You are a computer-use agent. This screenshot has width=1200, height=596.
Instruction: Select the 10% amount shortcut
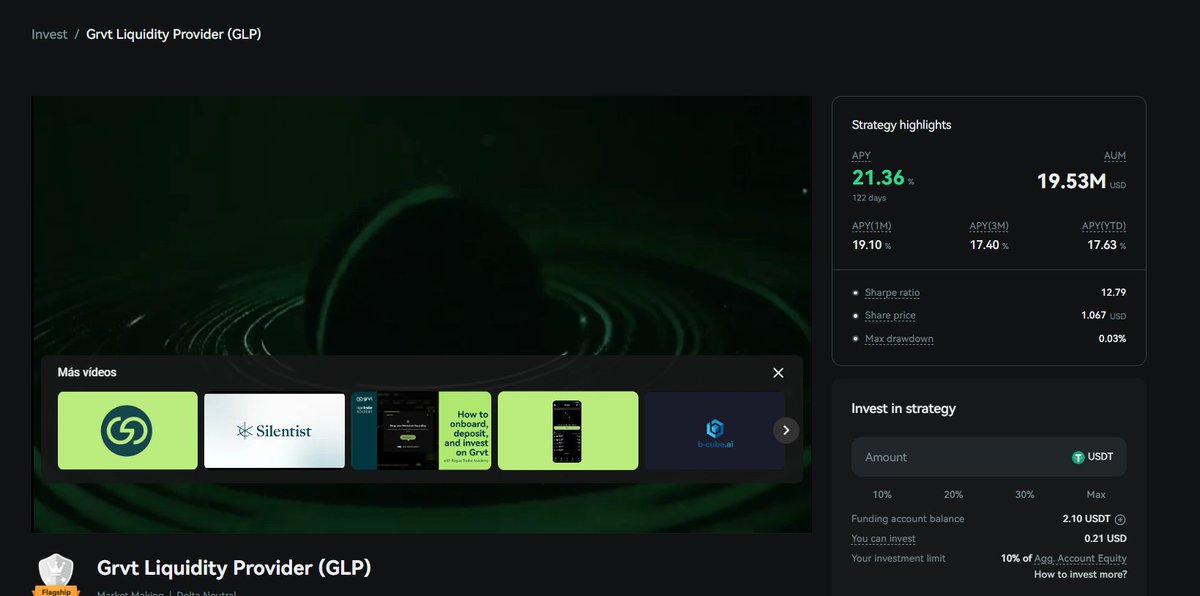(882, 495)
